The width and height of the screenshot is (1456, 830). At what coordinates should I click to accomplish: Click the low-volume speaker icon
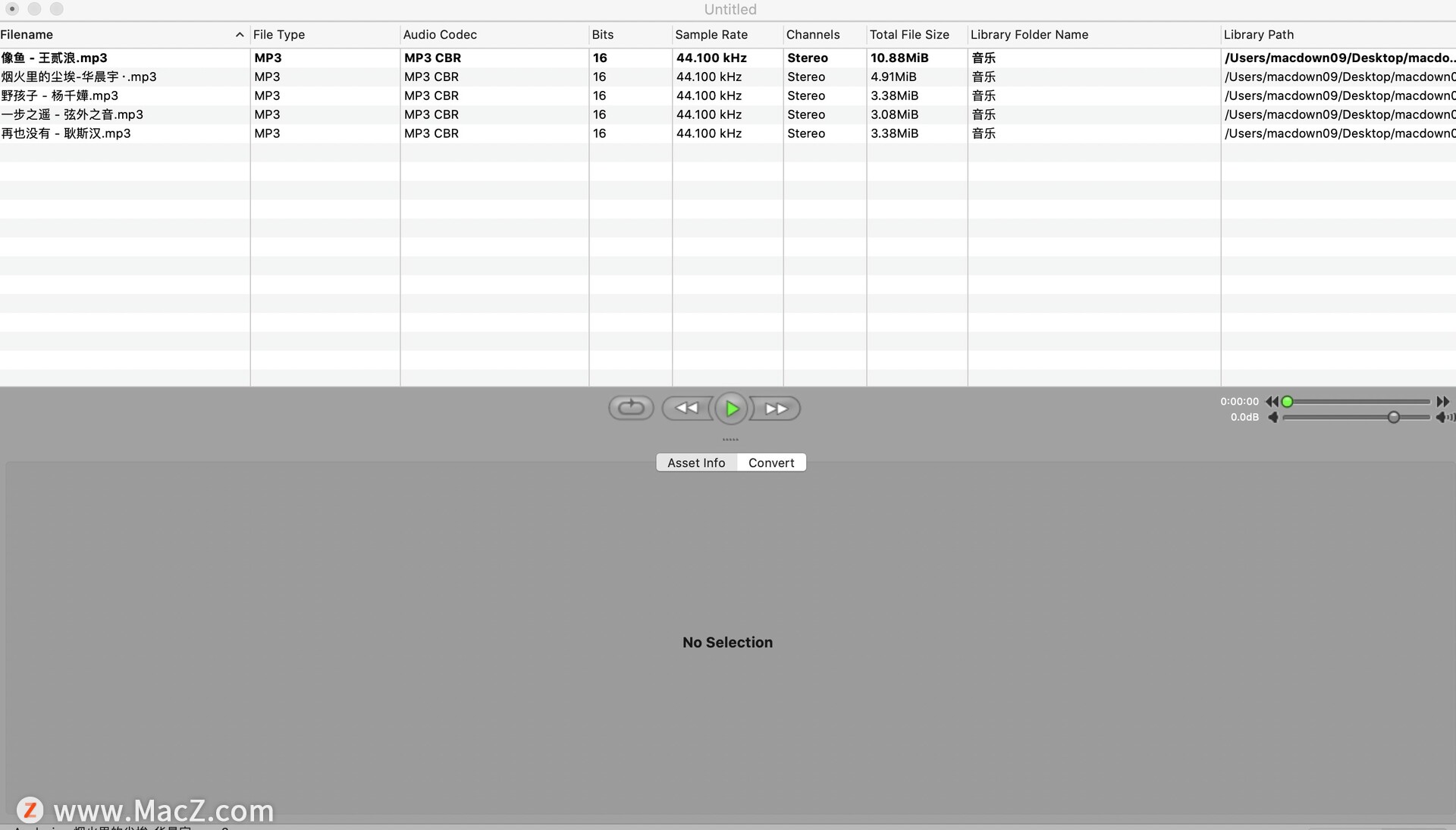click(1273, 418)
